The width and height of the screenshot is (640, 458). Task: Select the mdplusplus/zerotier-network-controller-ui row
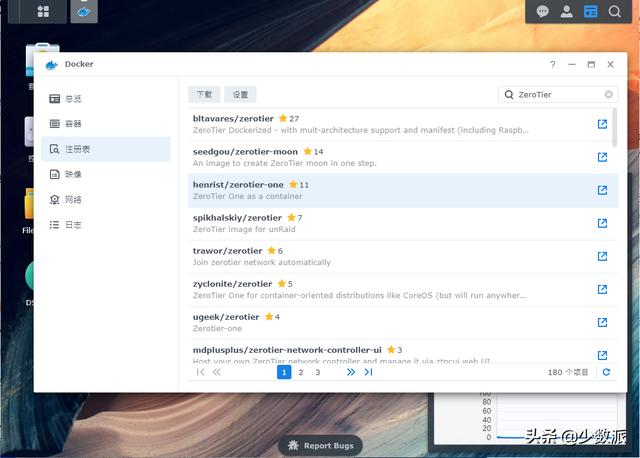pos(403,351)
